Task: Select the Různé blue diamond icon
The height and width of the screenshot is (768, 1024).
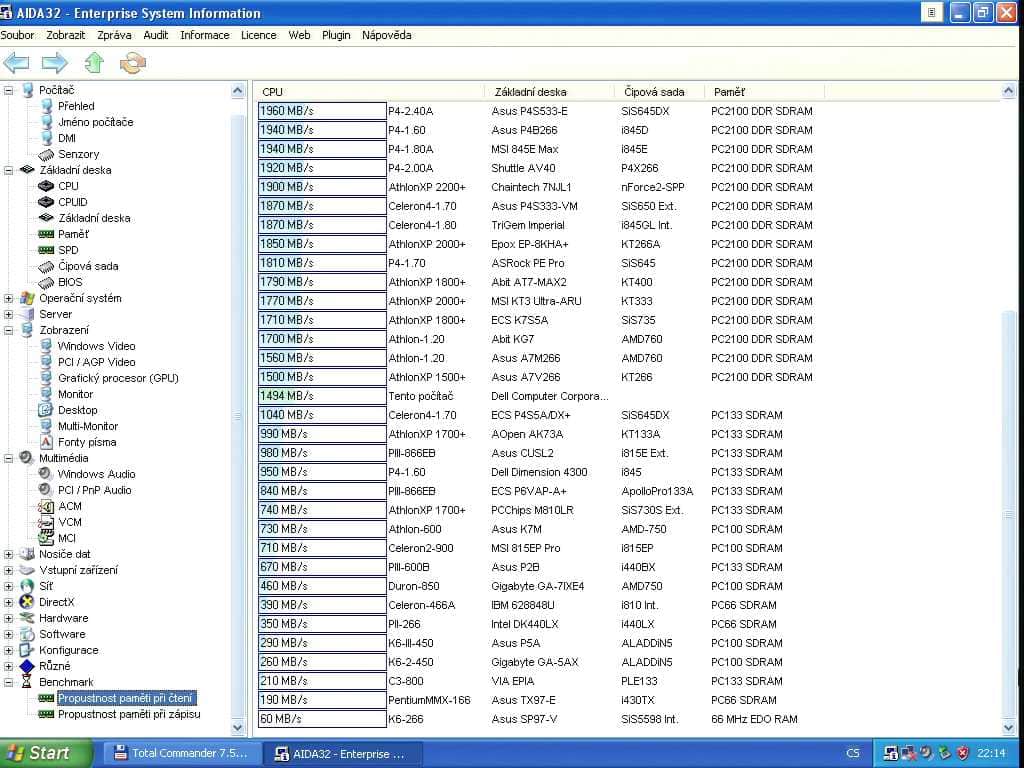Action: pos(27,666)
